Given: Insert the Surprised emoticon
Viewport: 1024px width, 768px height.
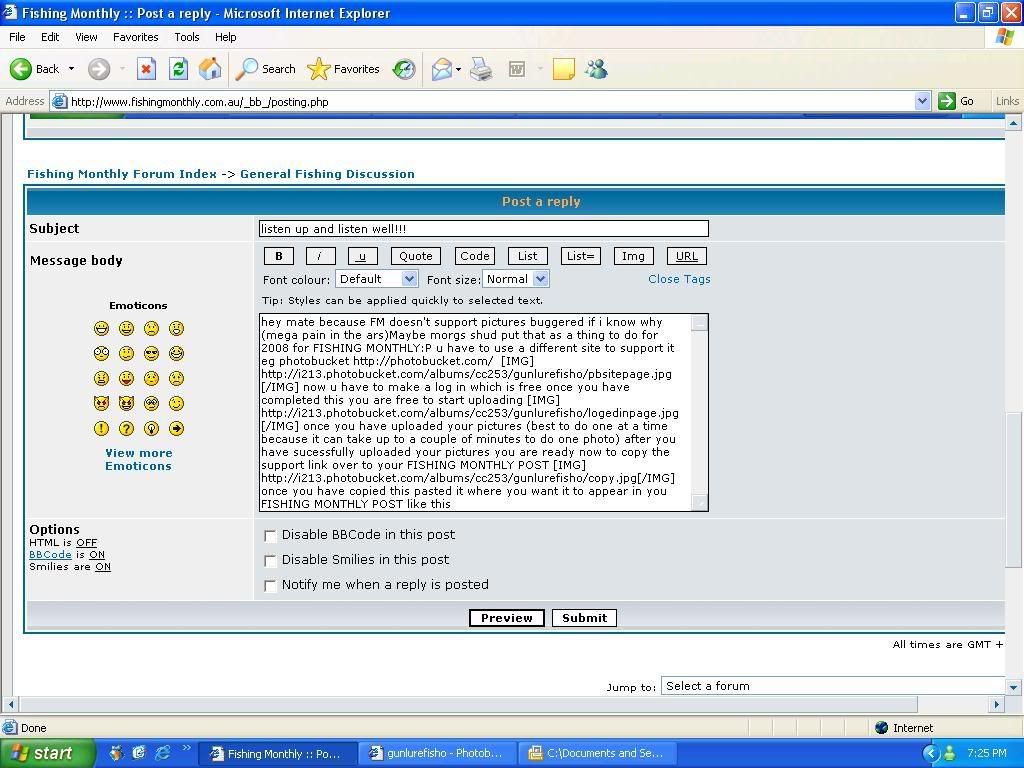Looking at the screenshot, I should pos(176,328).
